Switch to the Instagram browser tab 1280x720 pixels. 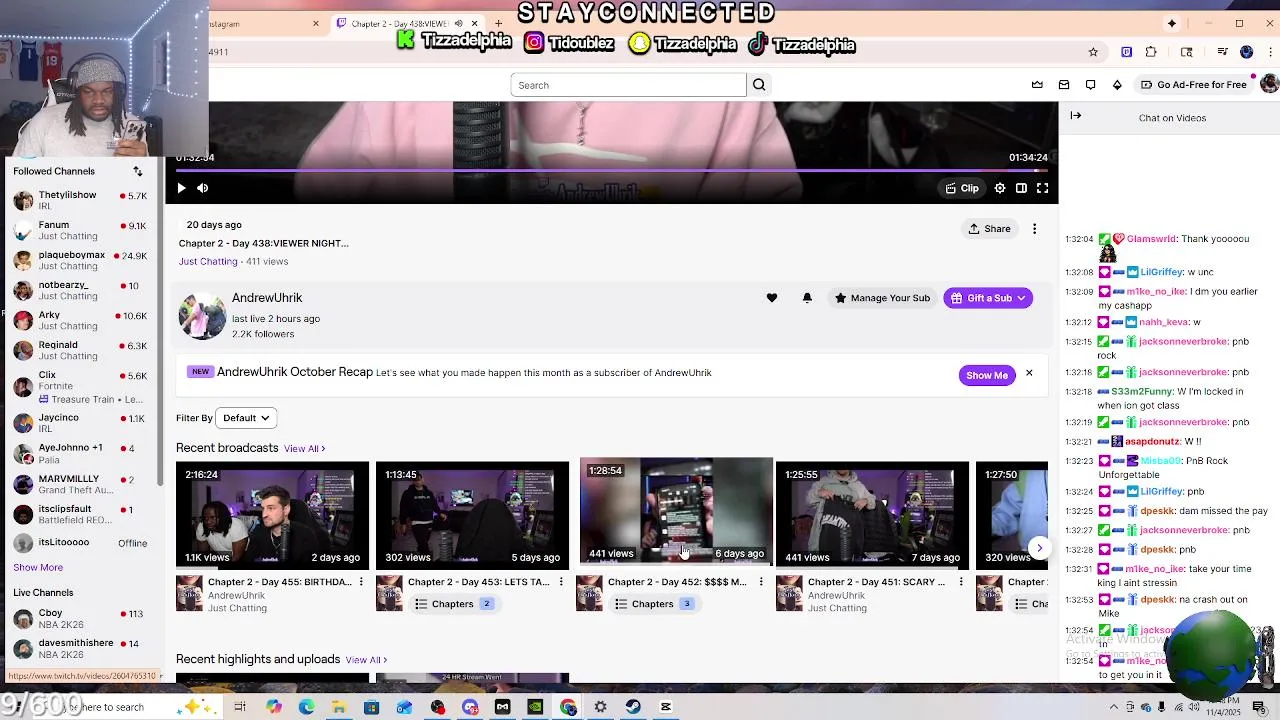(x=262, y=24)
